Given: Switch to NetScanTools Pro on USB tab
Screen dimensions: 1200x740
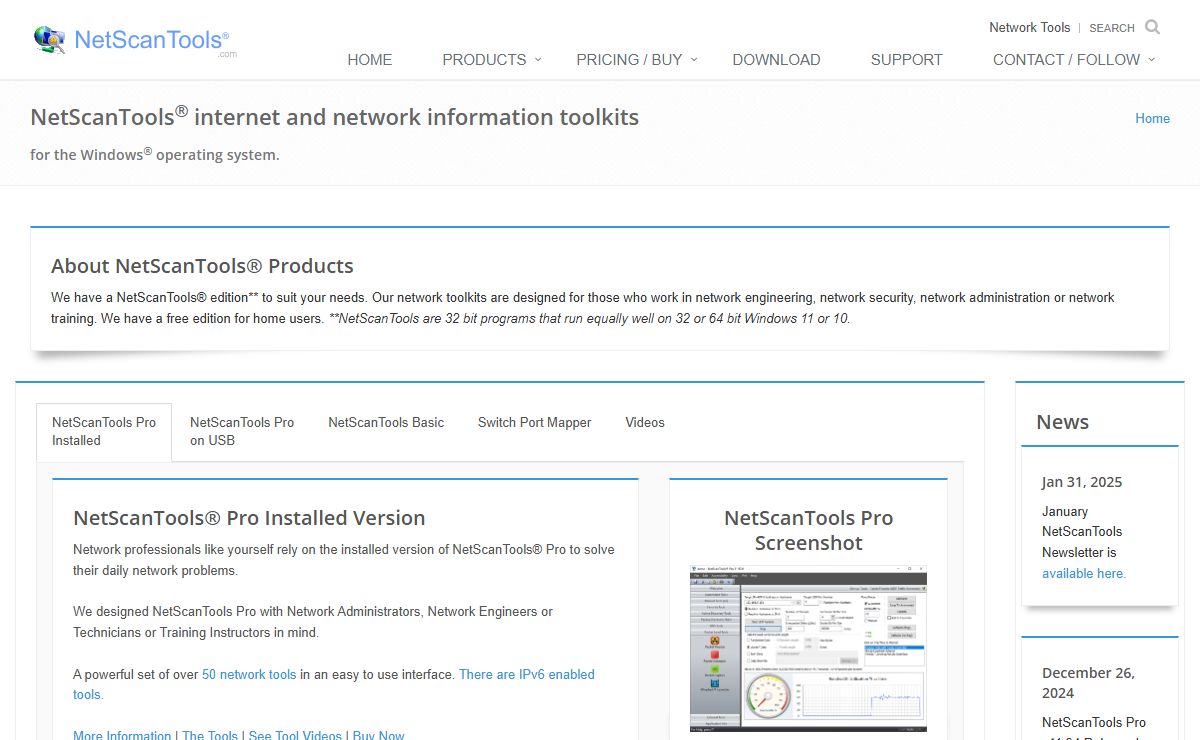Looking at the screenshot, I should (242, 432).
